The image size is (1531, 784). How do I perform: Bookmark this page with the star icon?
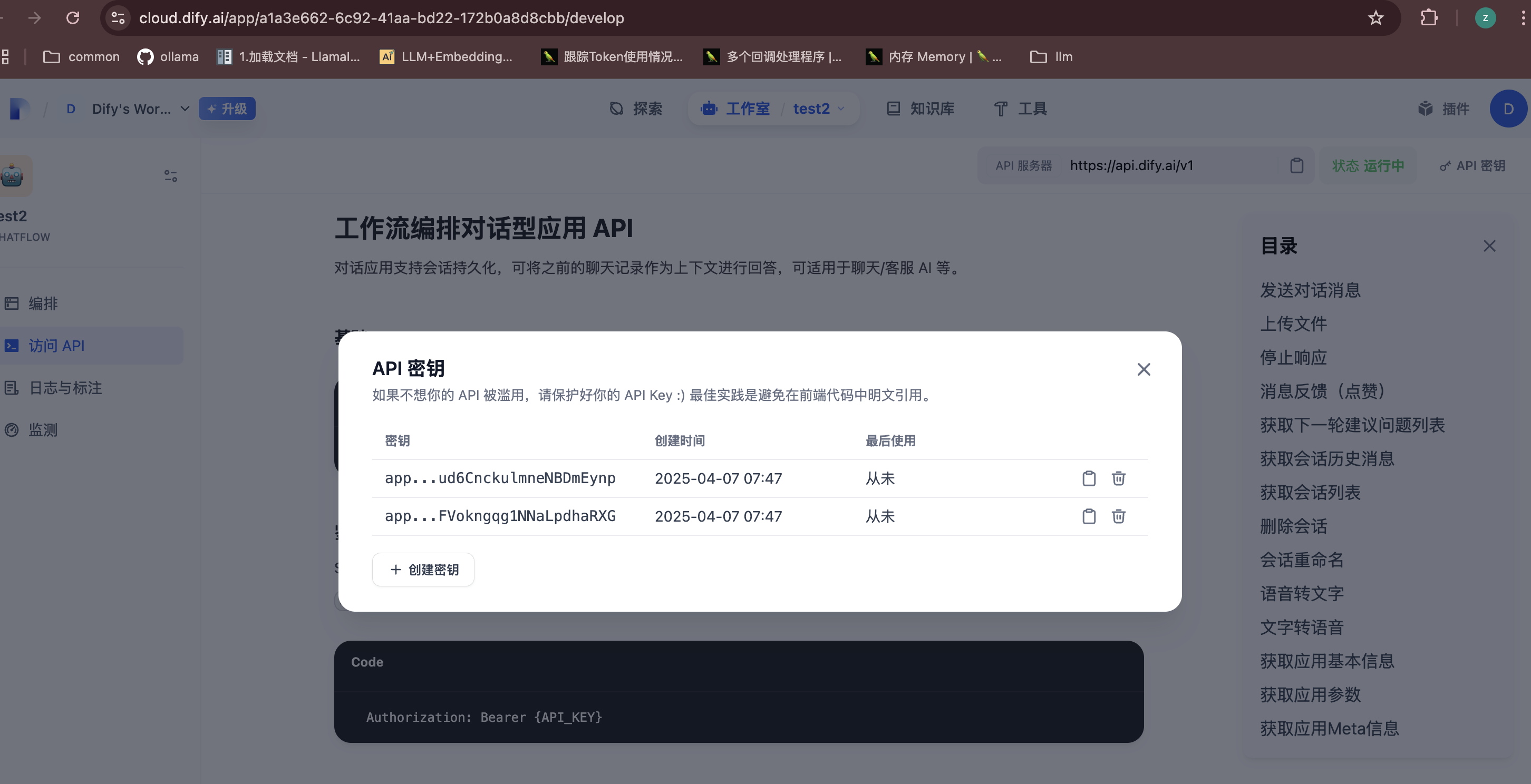coord(1375,18)
